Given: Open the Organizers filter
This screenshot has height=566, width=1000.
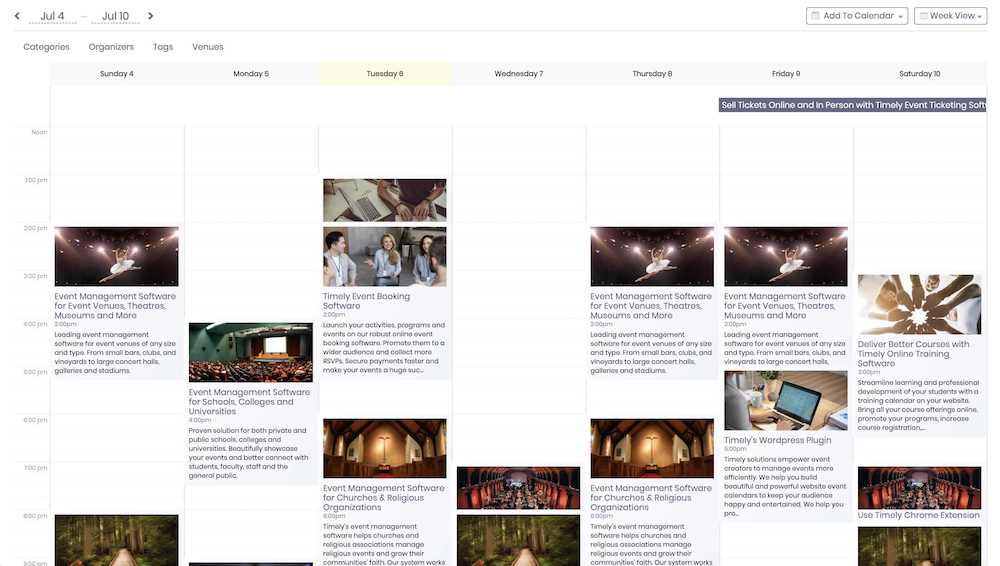Looking at the screenshot, I should click(111, 47).
